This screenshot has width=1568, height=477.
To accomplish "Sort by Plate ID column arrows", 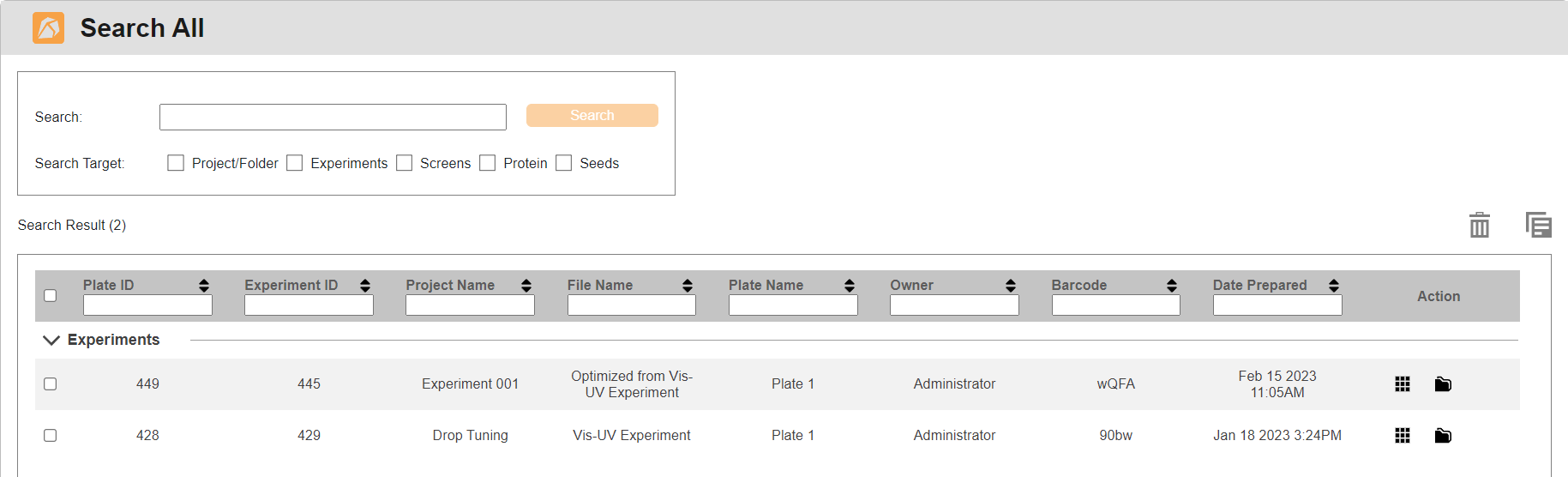I will [204, 286].
